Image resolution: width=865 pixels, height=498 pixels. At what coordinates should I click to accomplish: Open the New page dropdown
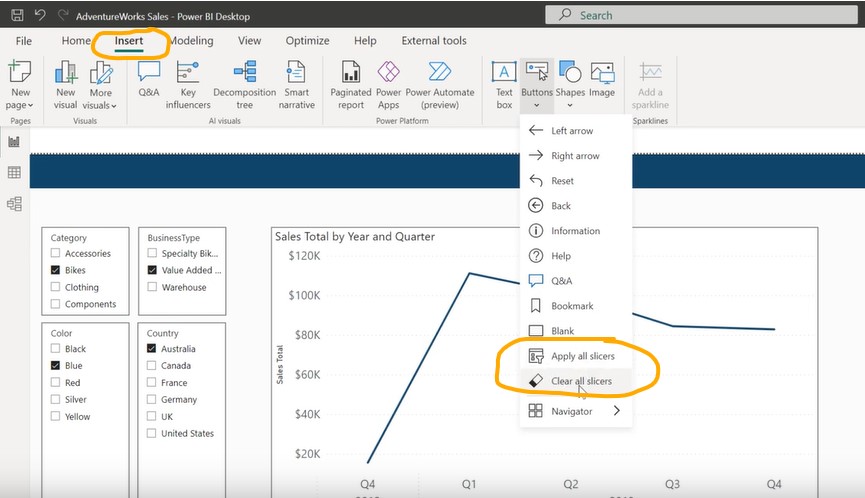click(19, 105)
